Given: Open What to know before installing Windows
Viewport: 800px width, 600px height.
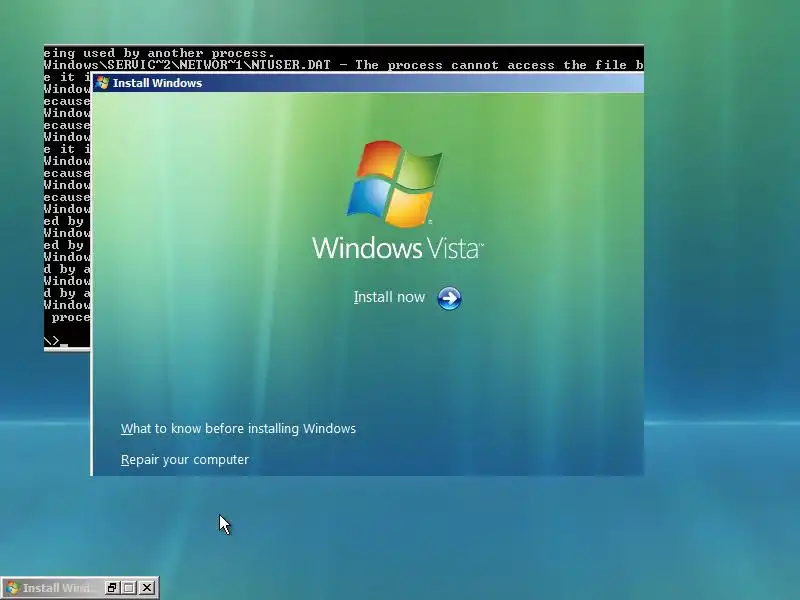Looking at the screenshot, I should pyautogui.click(x=238, y=429).
